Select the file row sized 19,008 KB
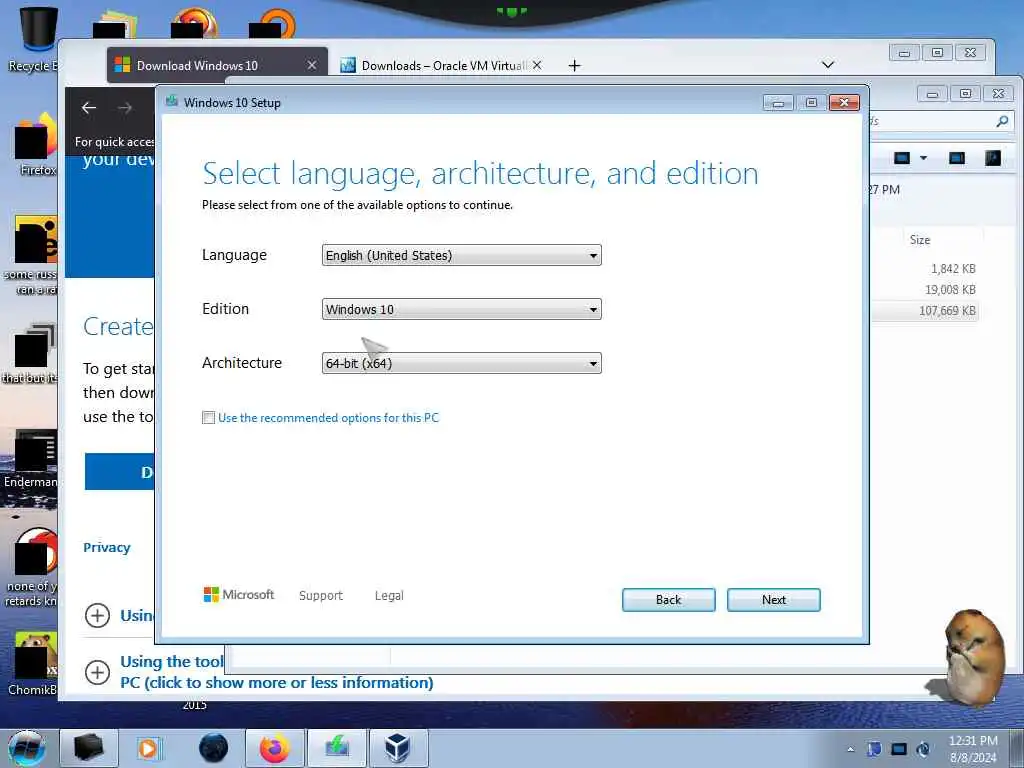Screen dimensions: 1024x768 tap(925, 289)
